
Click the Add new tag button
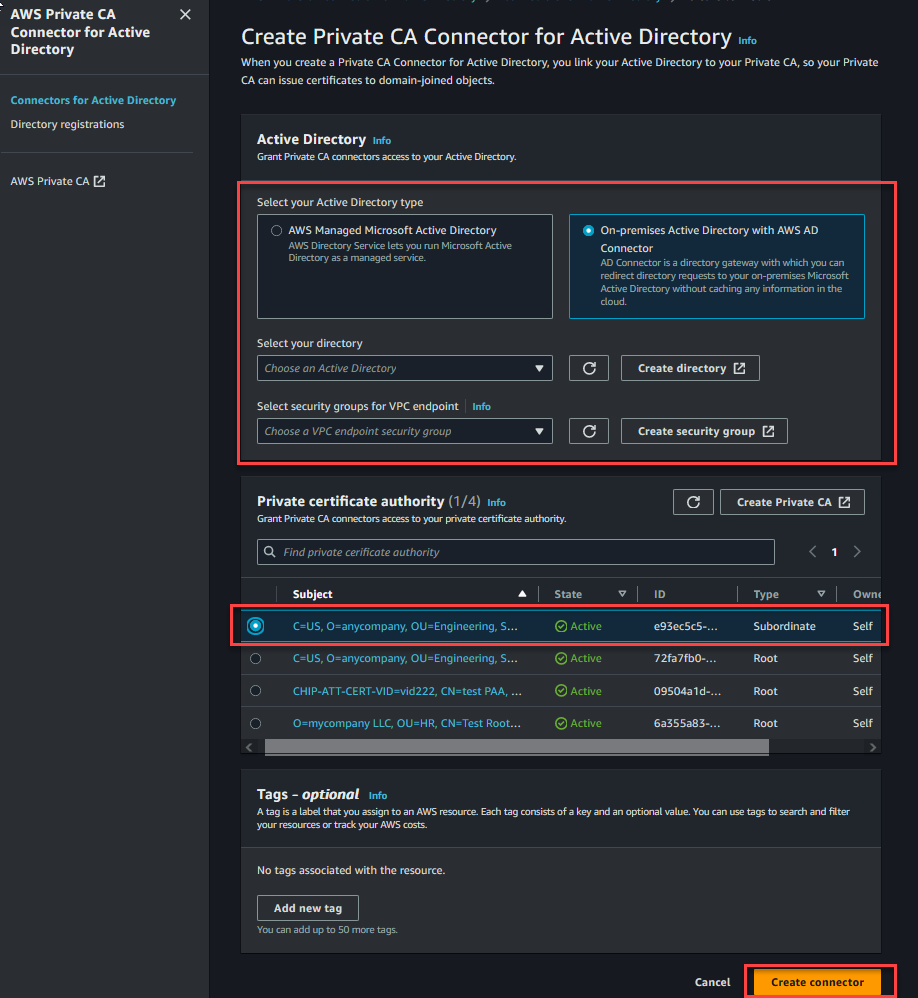tap(307, 908)
